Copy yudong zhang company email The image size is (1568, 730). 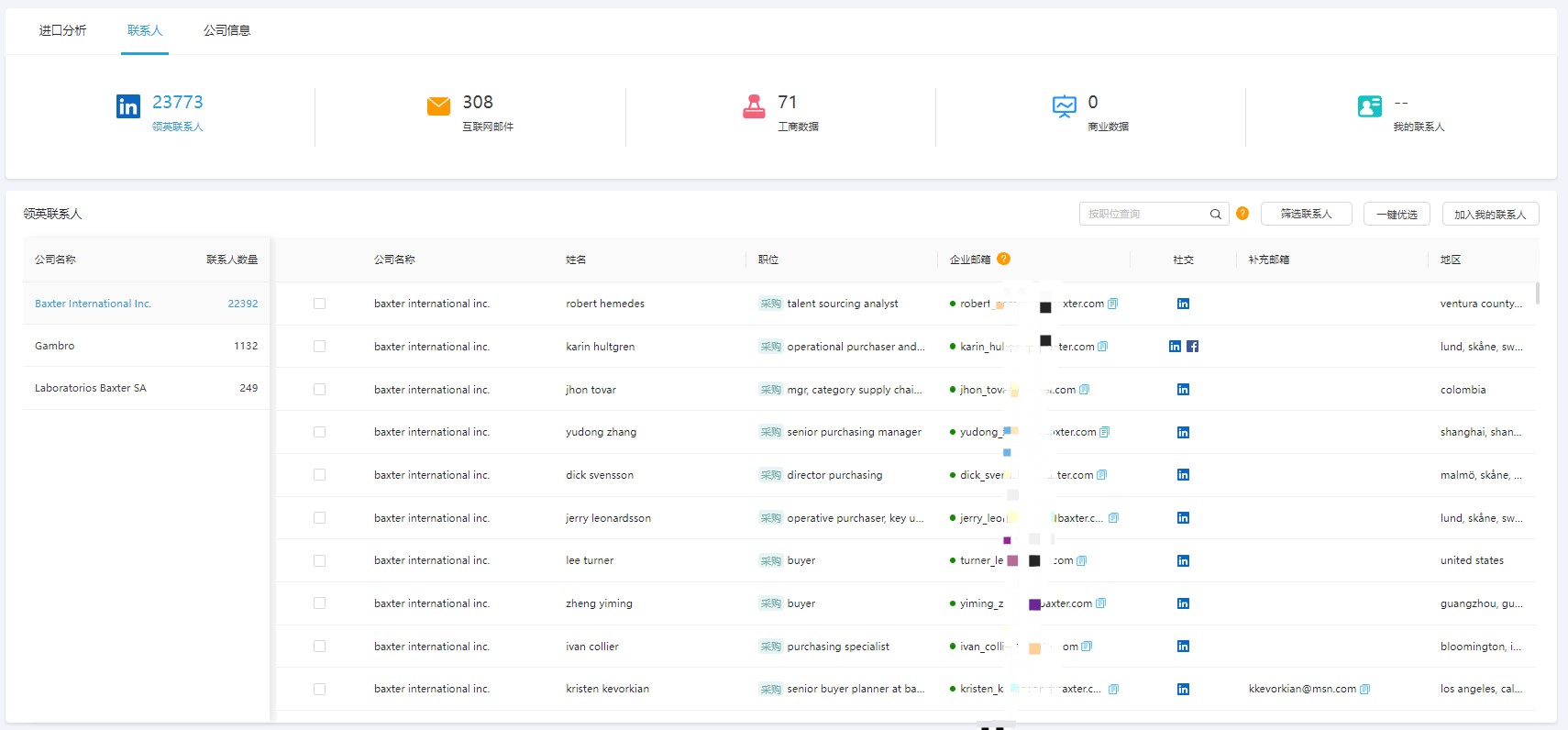(1104, 432)
